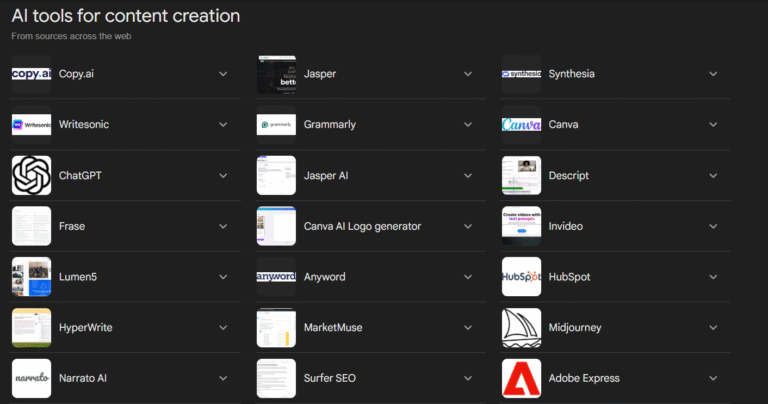768x404 pixels.
Task: Select the Writesonic name text
Action: [84, 124]
